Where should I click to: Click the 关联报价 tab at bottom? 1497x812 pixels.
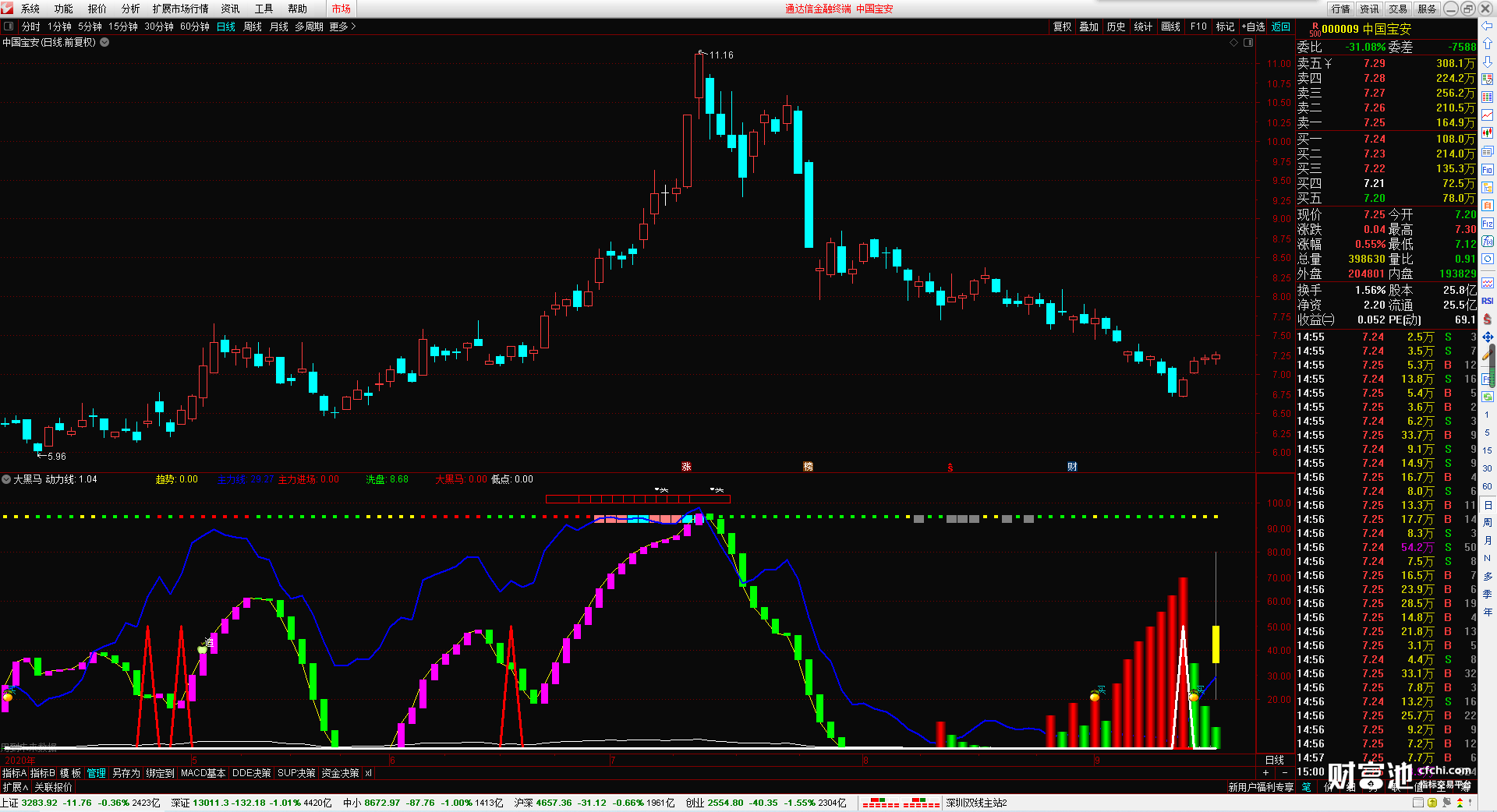(53, 787)
